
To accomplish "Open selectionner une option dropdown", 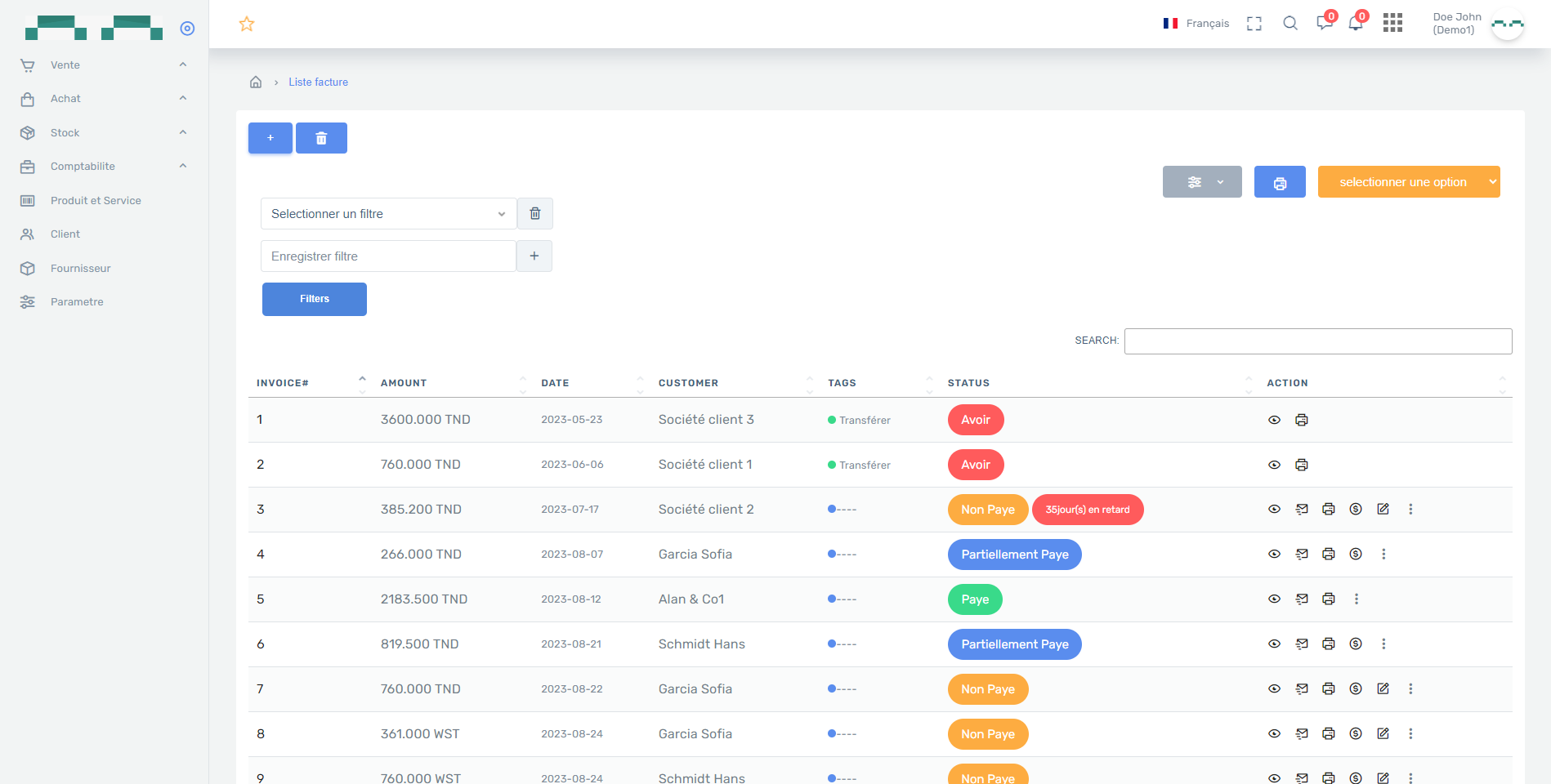I will pos(1409,182).
